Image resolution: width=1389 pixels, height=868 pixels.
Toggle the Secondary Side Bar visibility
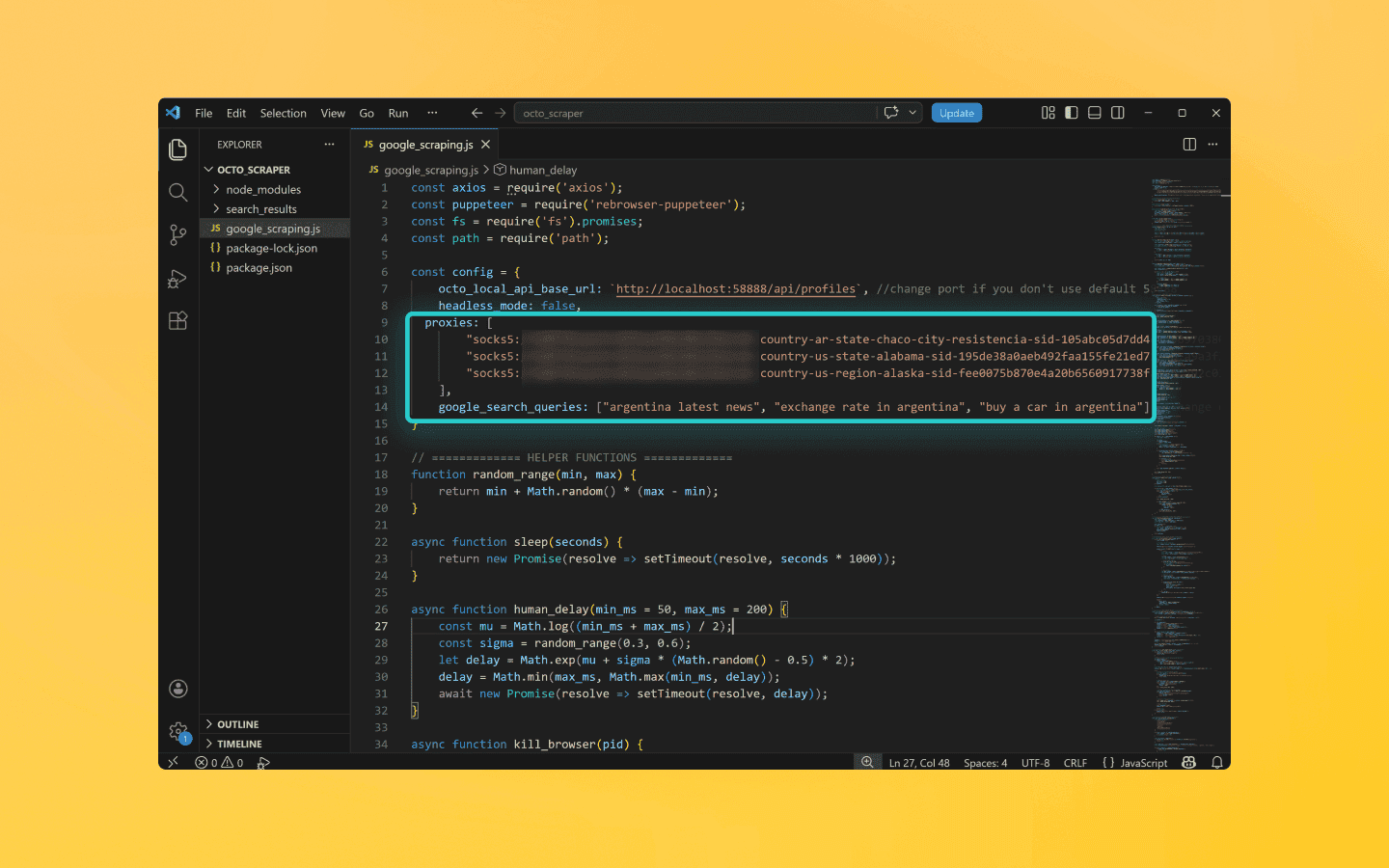tap(1117, 112)
